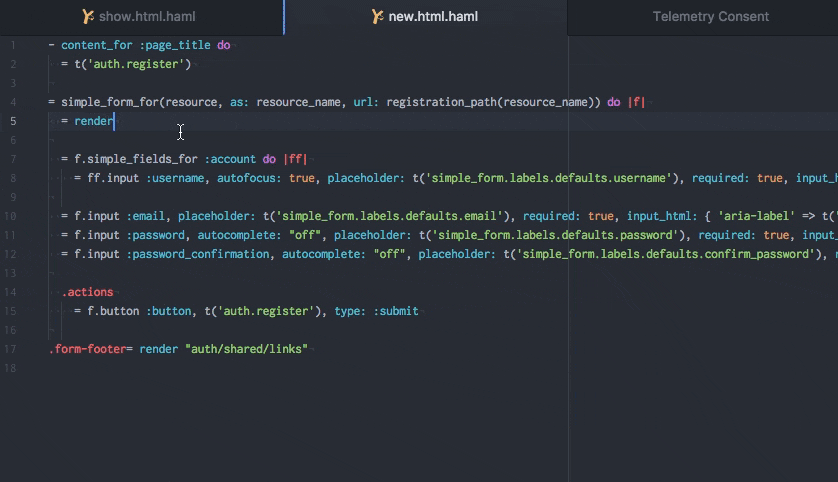Click 'simple_form.labels.defaults.email' string
Viewport: 838px width, 482px height.
pos(390,216)
